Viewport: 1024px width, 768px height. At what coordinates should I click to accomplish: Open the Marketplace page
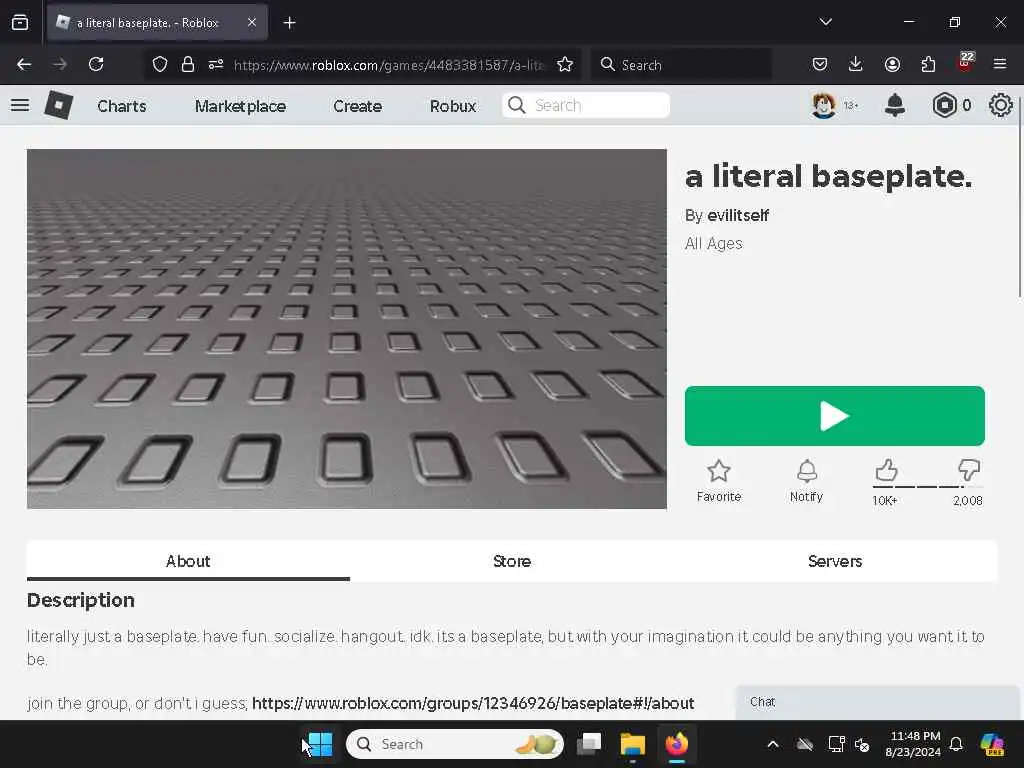click(x=240, y=106)
